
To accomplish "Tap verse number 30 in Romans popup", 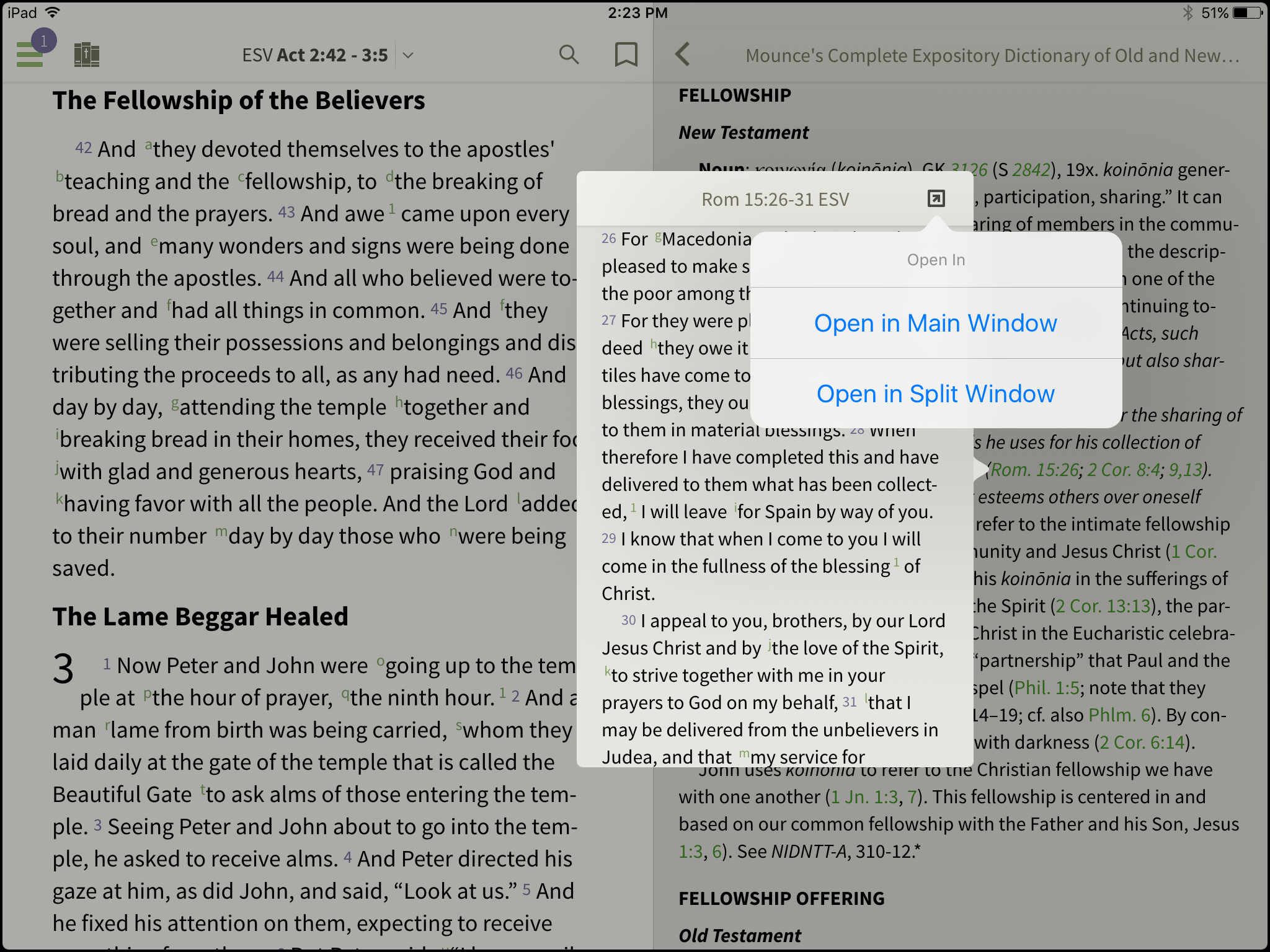I will pos(629,620).
